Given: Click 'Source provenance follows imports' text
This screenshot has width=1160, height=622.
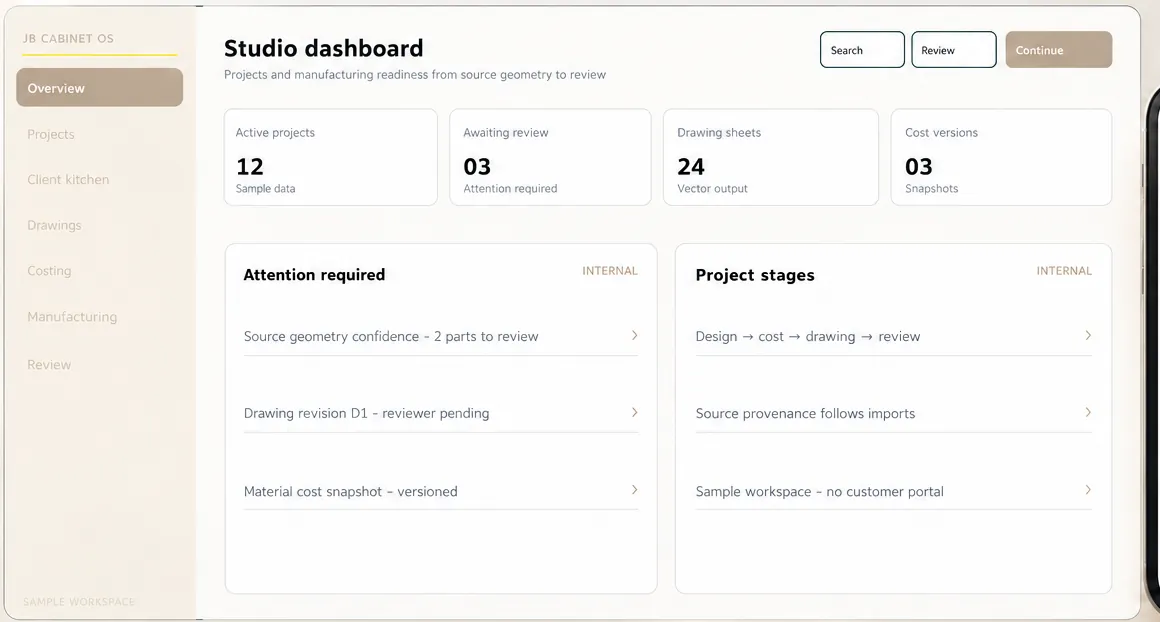Looking at the screenshot, I should coord(805,413).
